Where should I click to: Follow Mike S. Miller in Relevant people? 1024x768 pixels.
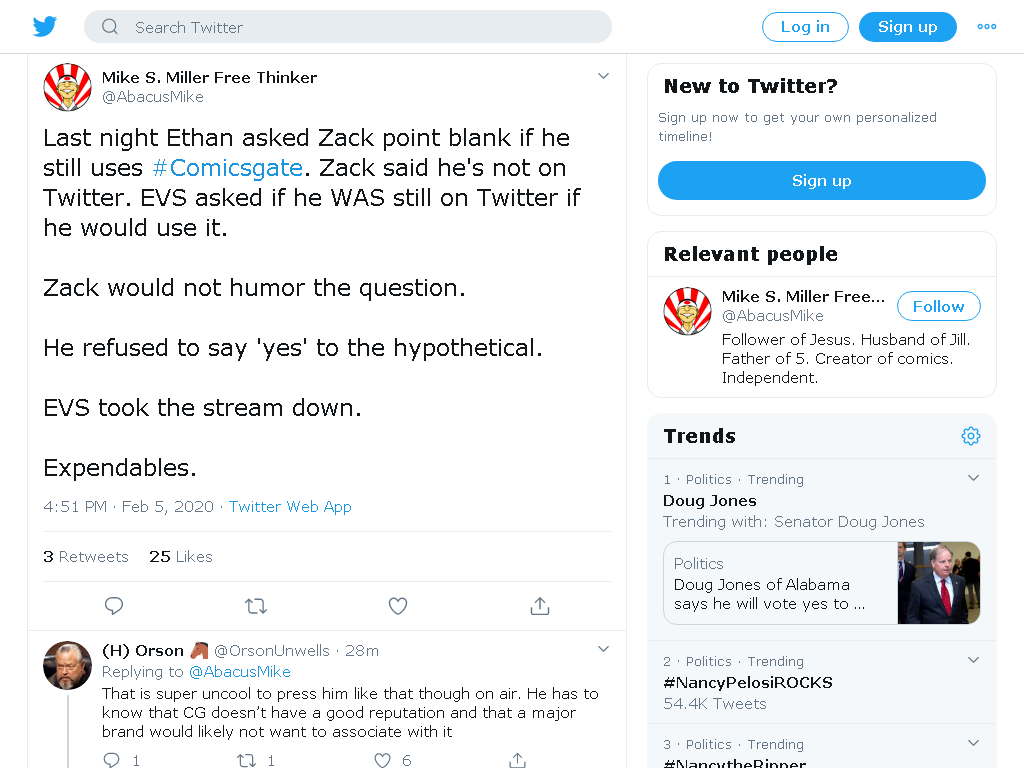tap(938, 306)
